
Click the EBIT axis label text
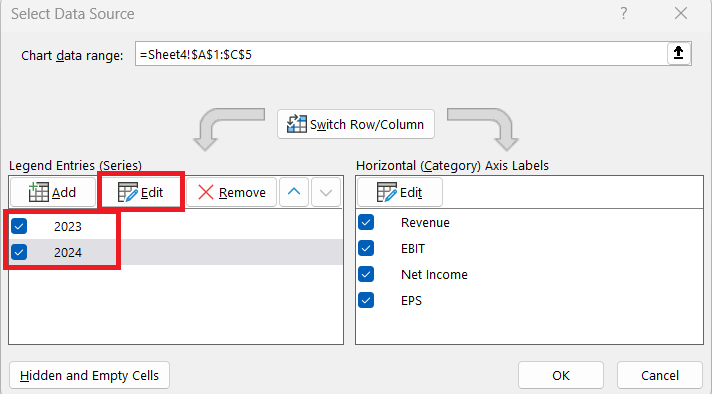[x=413, y=249]
